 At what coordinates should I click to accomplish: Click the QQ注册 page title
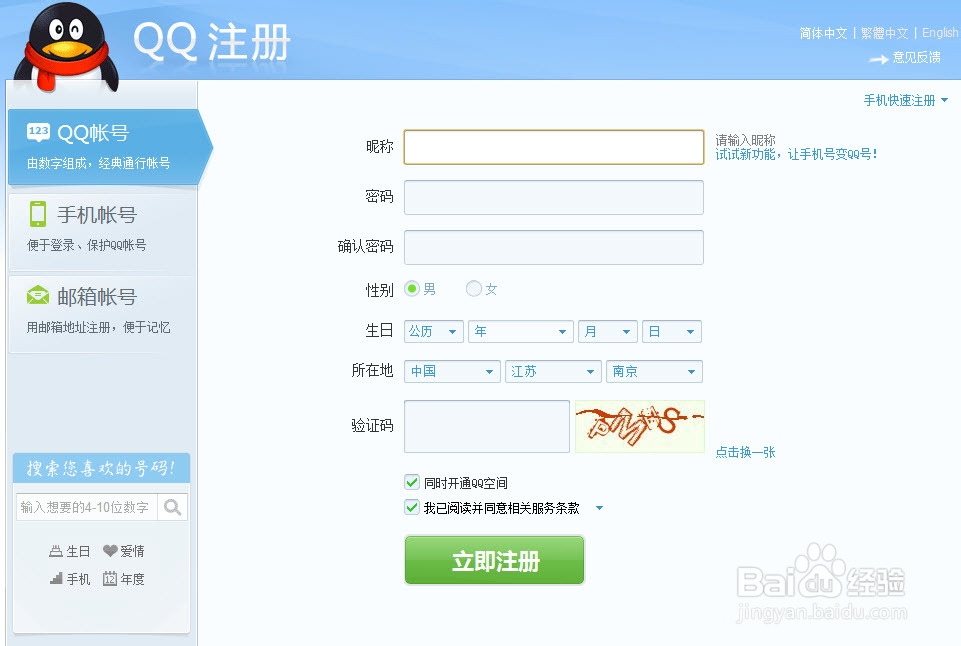pyautogui.click(x=211, y=42)
